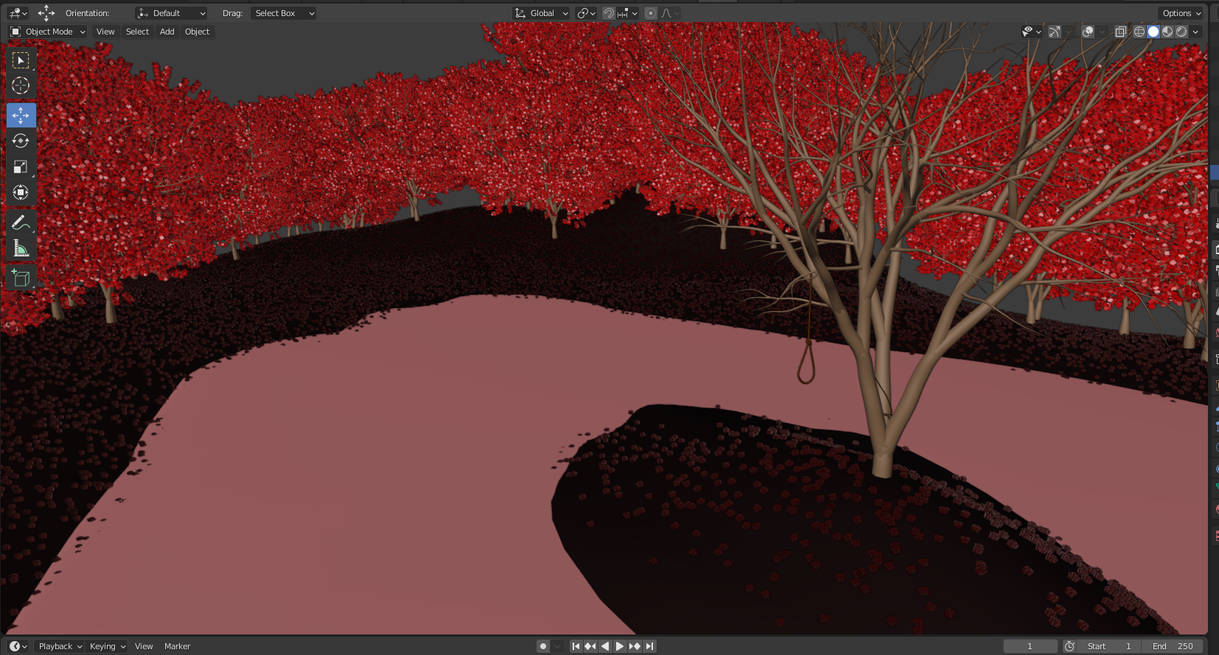Open the View menu of the 3D viewport

tap(105, 31)
